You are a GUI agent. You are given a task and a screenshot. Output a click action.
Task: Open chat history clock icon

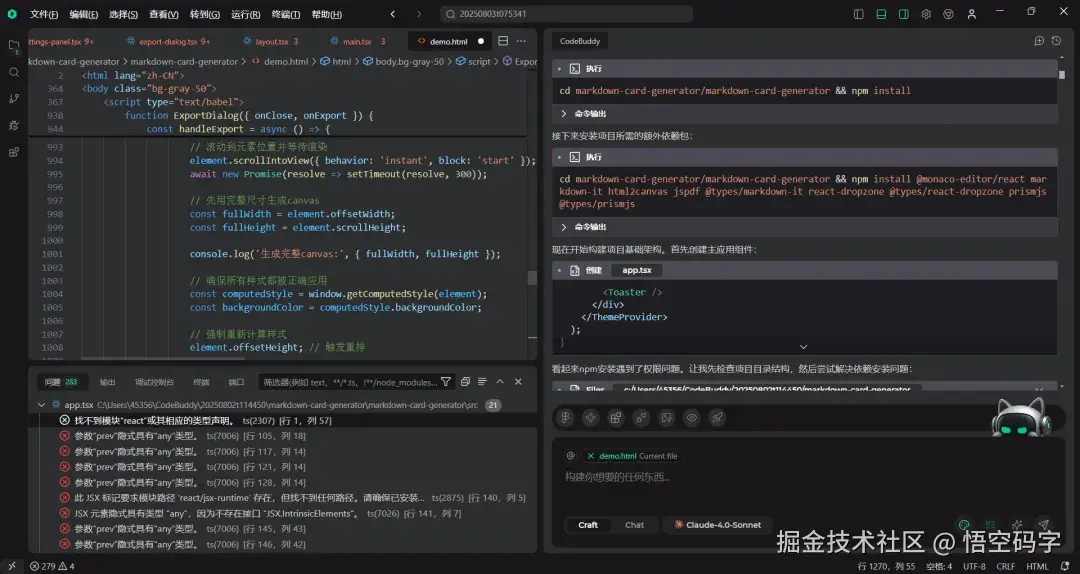[x=1056, y=41]
